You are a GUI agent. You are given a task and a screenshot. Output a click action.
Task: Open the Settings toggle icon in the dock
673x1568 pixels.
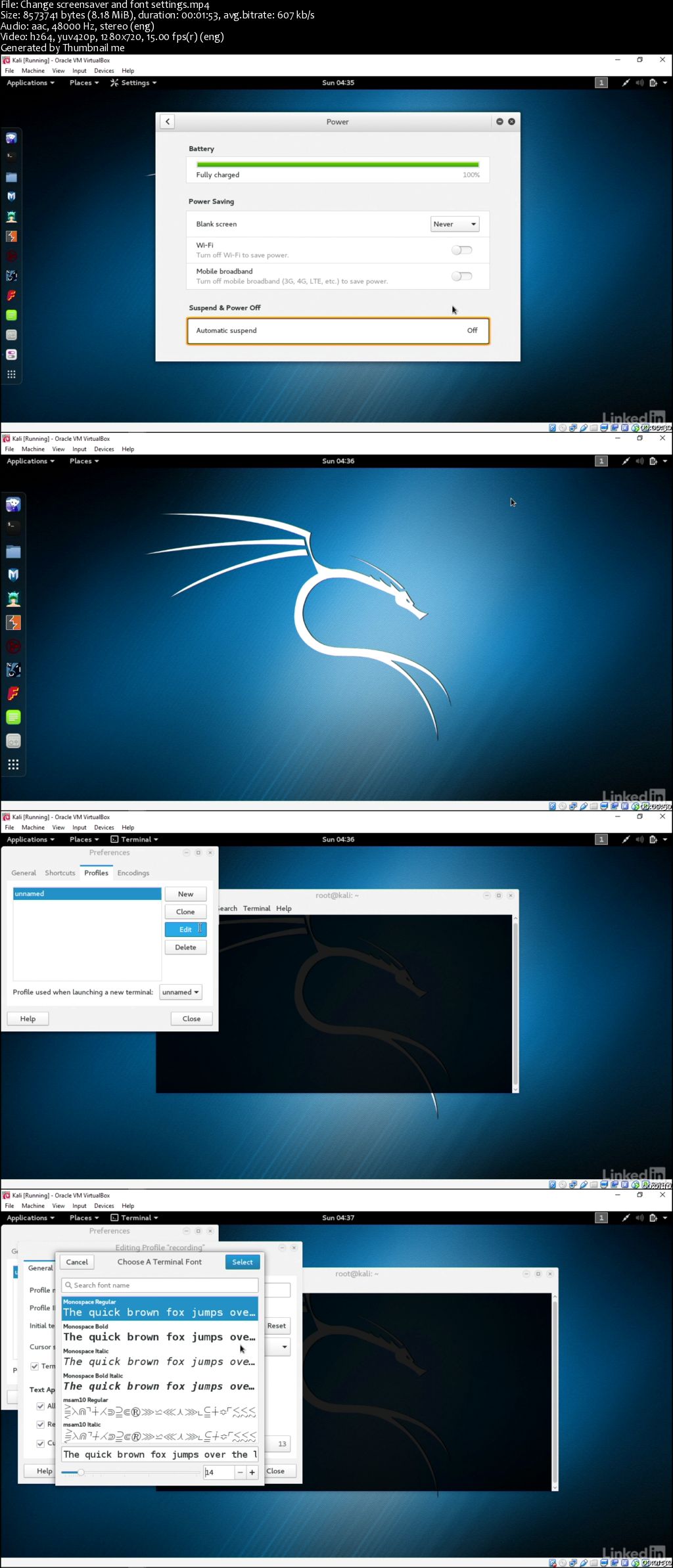11,354
